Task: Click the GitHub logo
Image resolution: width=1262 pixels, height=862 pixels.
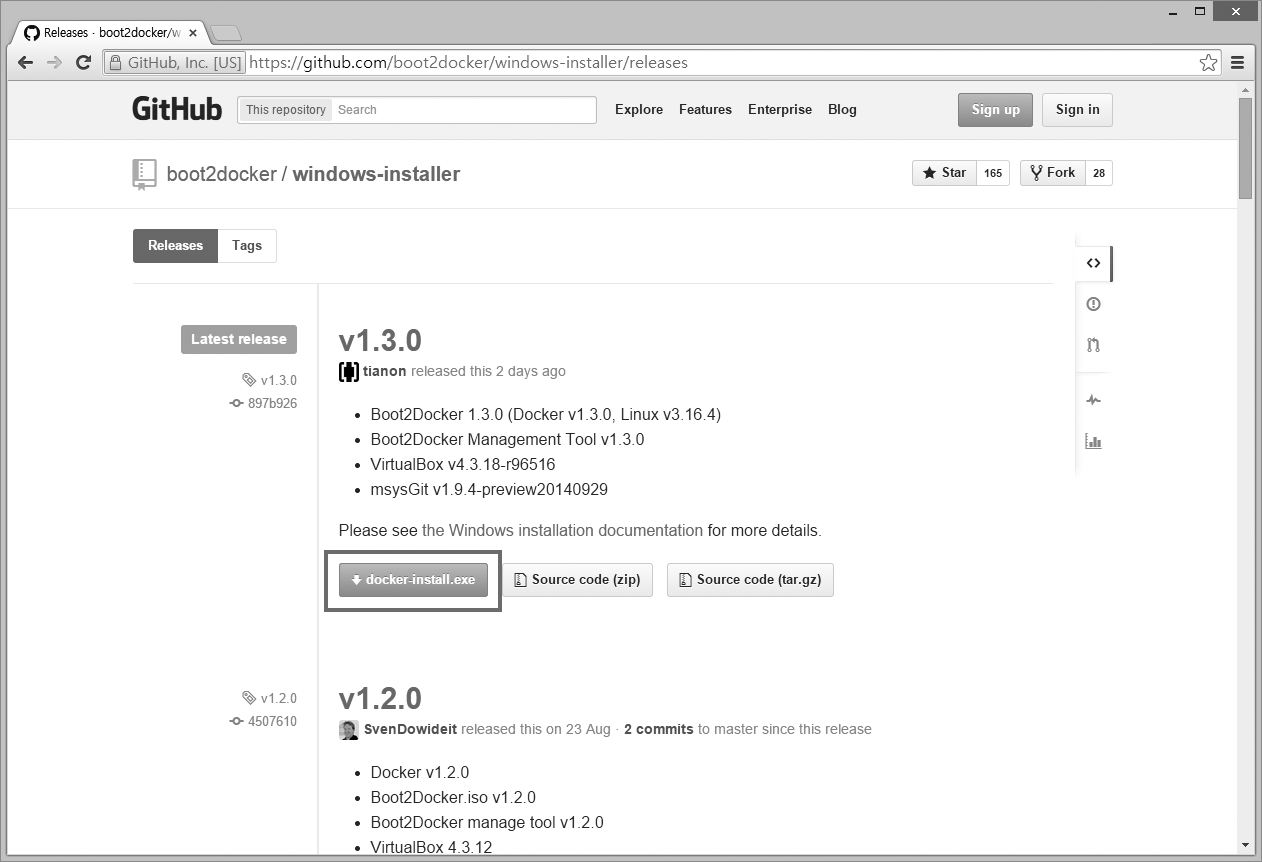Action: coord(177,109)
